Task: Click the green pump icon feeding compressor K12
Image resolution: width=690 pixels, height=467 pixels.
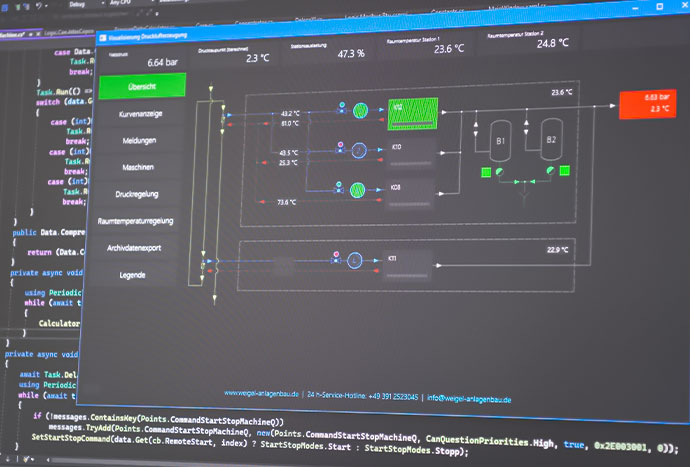Action: [361, 109]
